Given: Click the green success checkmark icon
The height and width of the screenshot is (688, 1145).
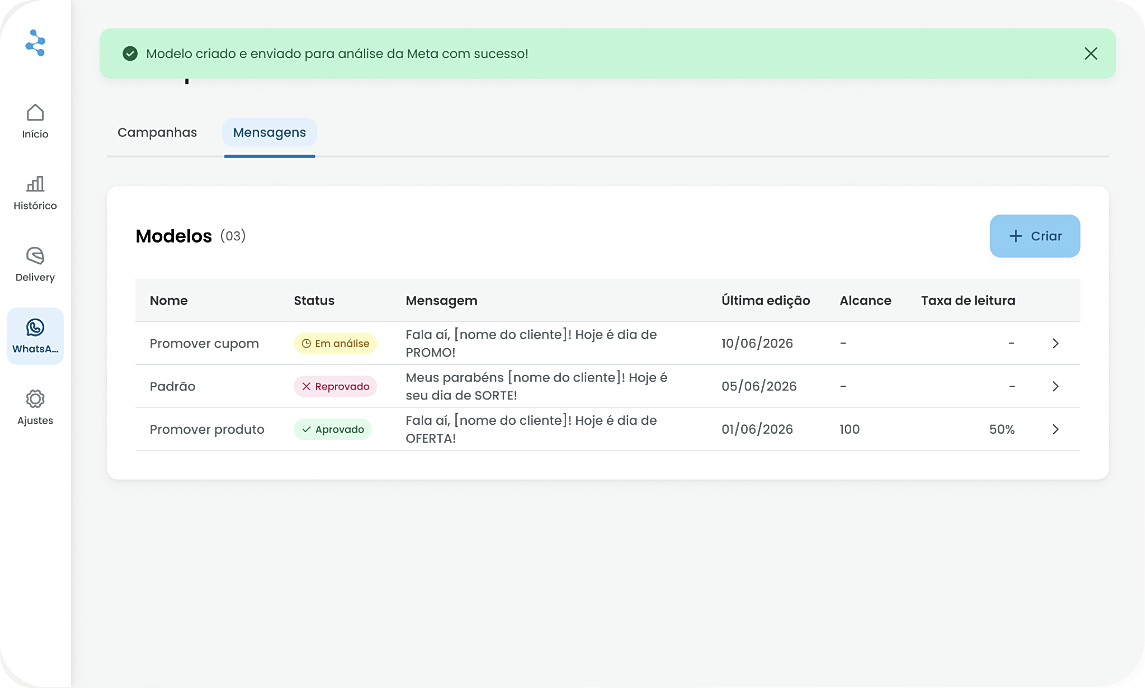Looking at the screenshot, I should point(130,53).
